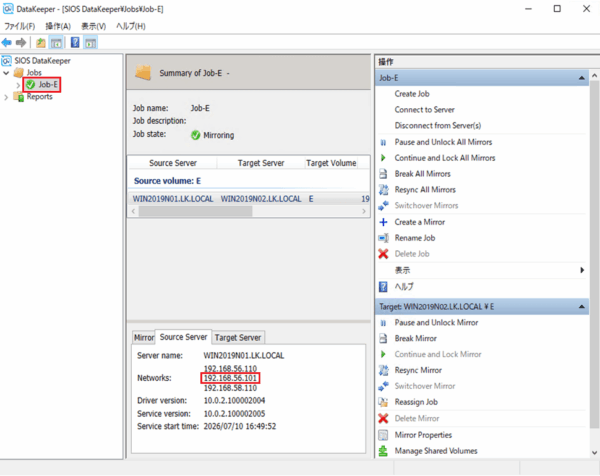The height and width of the screenshot is (476, 600).
Task: Select the WIN2019N01.LK.LOCAL mirror row
Action: click(x=249, y=199)
